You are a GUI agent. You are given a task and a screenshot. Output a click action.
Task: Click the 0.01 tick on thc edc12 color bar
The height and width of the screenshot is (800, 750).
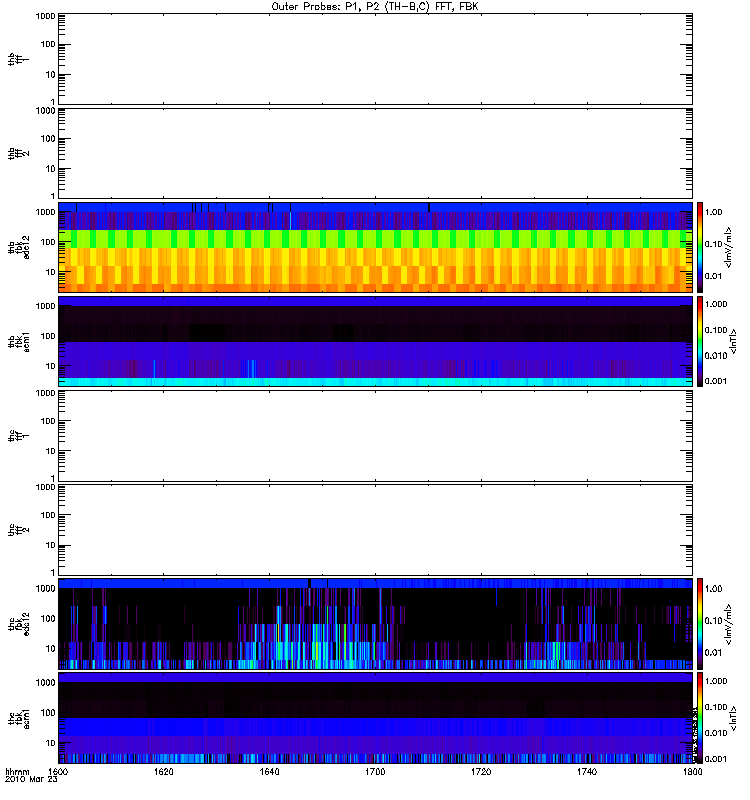coord(714,653)
